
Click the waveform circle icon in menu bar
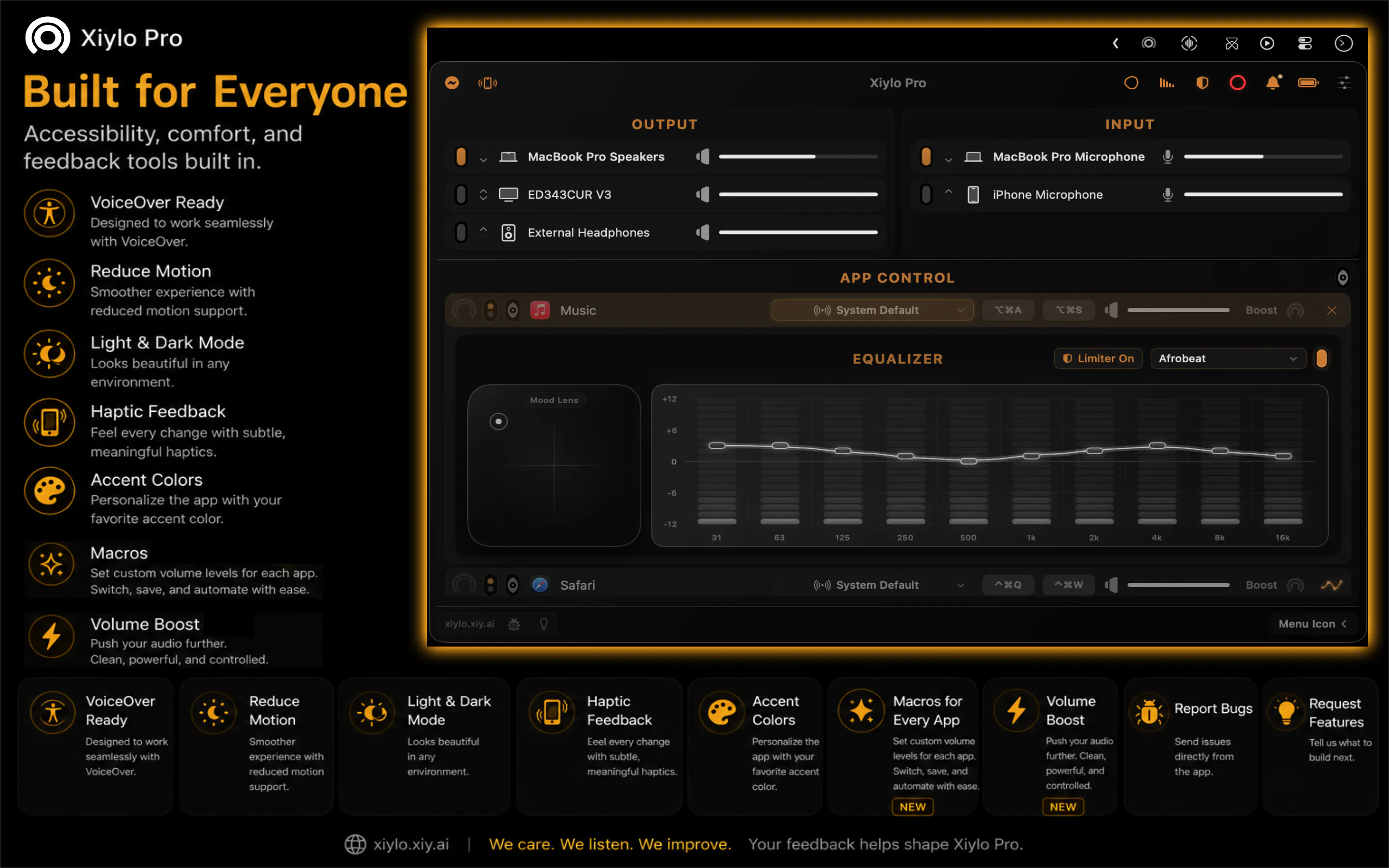tap(1189, 43)
